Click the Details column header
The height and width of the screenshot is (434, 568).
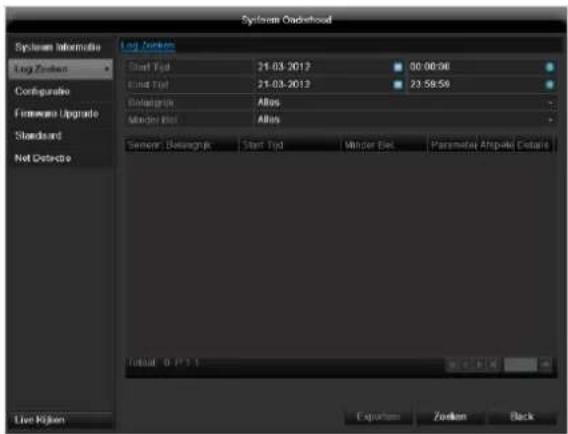pyautogui.click(x=533, y=145)
